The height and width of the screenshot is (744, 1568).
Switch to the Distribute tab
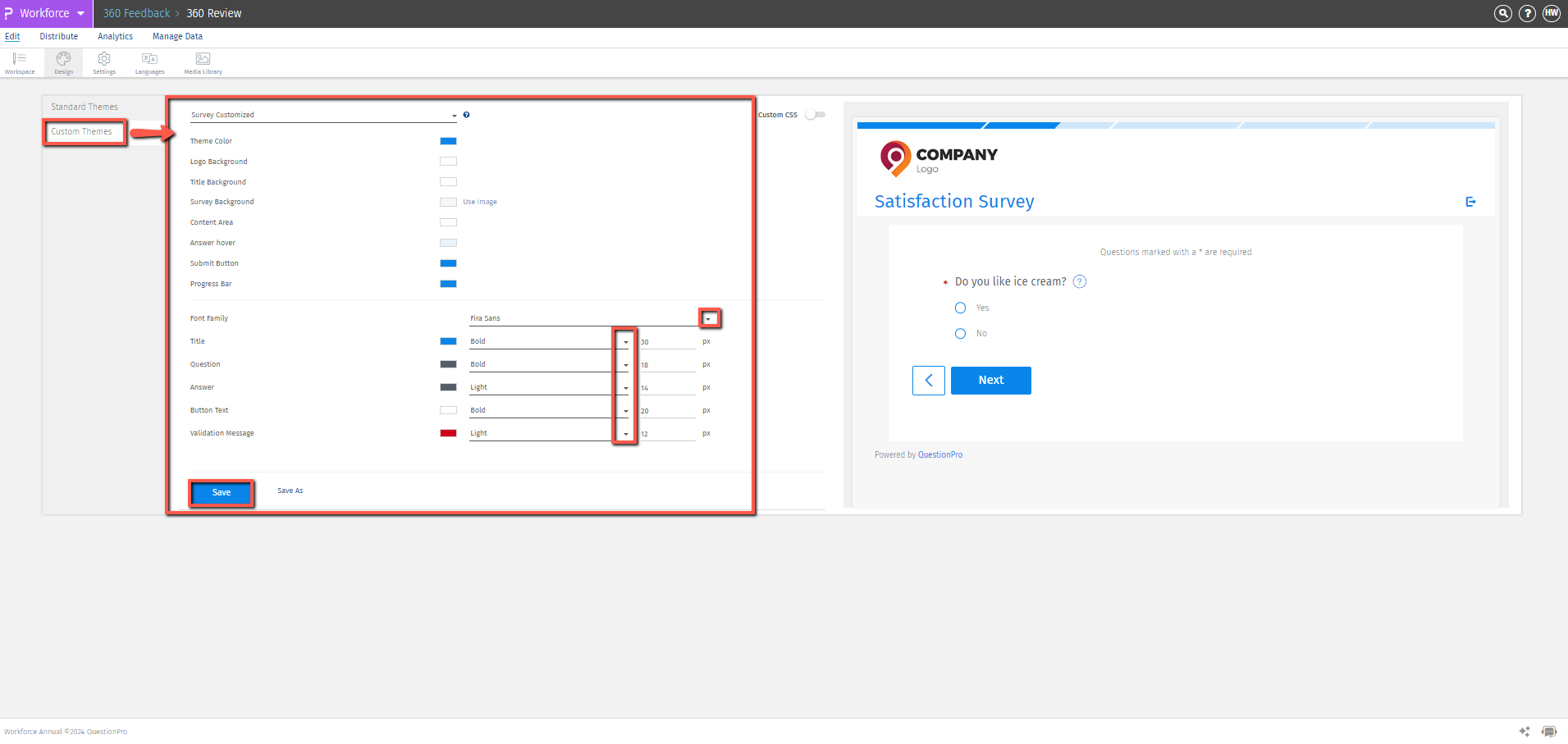(58, 36)
